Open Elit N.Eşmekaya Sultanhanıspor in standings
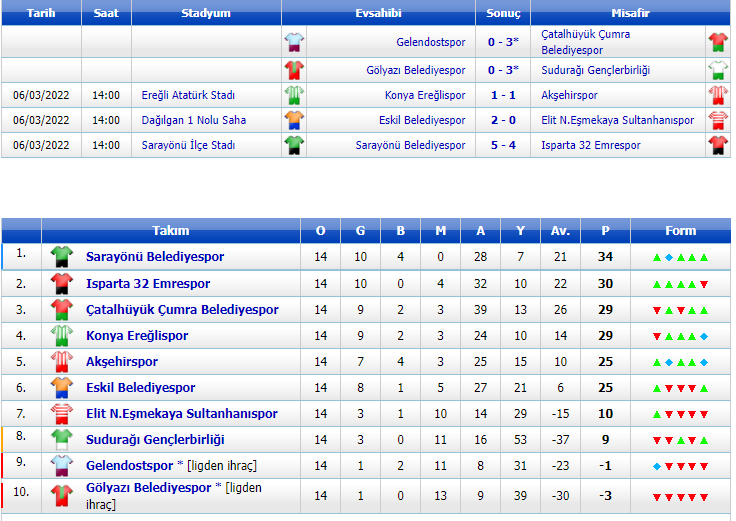This screenshot has width=736, height=521. [181, 414]
